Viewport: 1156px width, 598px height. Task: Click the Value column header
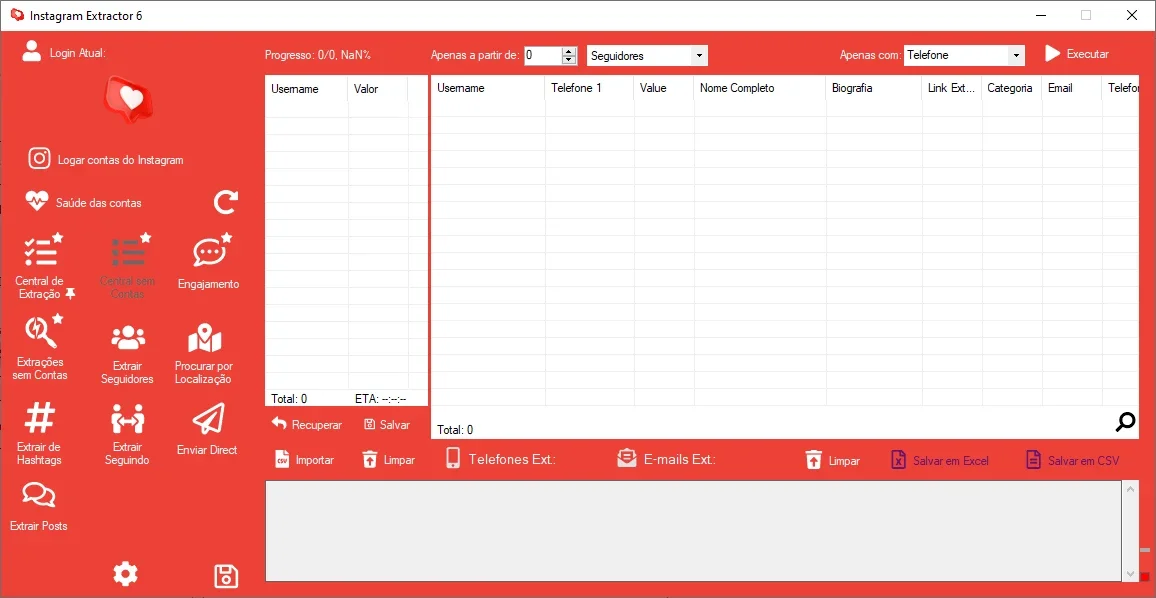click(x=664, y=88)
